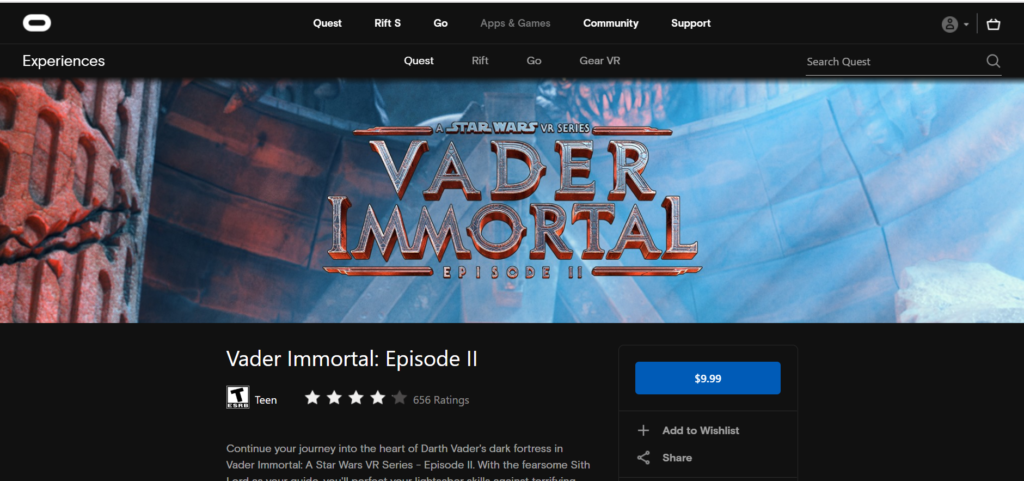
Task: Open the shopping cart icon
Action: click(x=993, y=24)
